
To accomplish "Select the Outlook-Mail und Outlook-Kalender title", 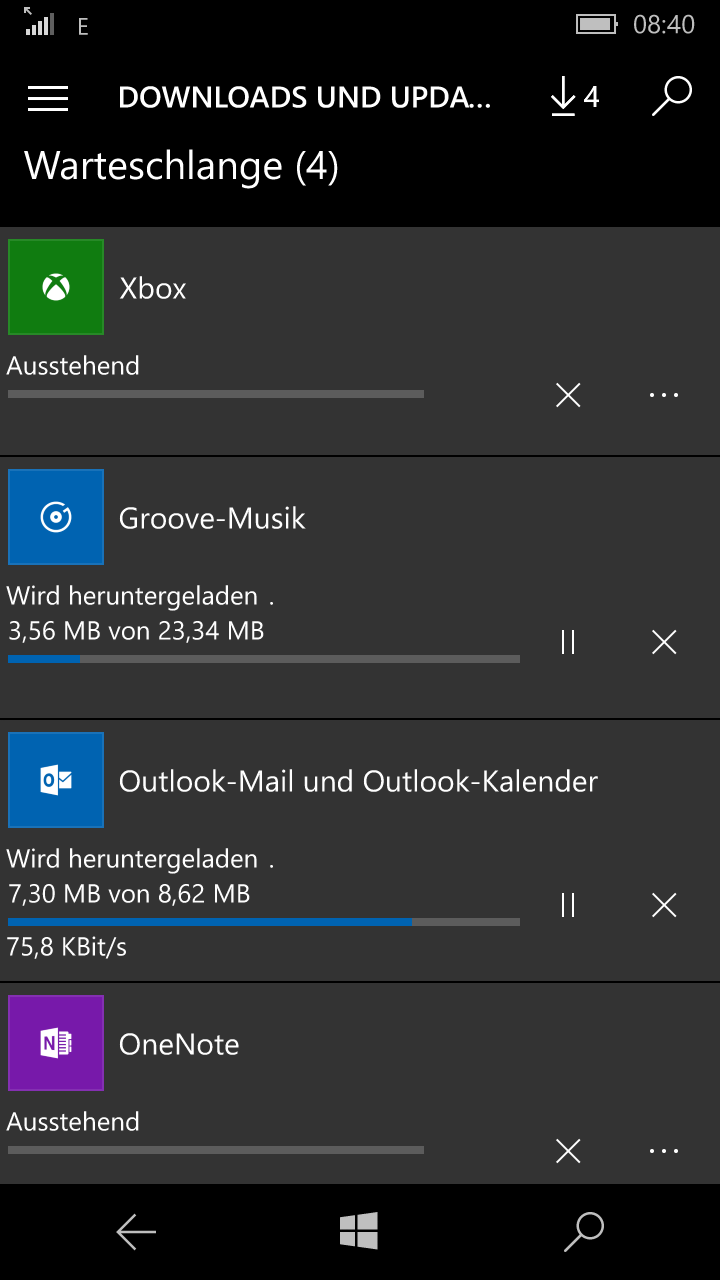I will coord(358,781).
